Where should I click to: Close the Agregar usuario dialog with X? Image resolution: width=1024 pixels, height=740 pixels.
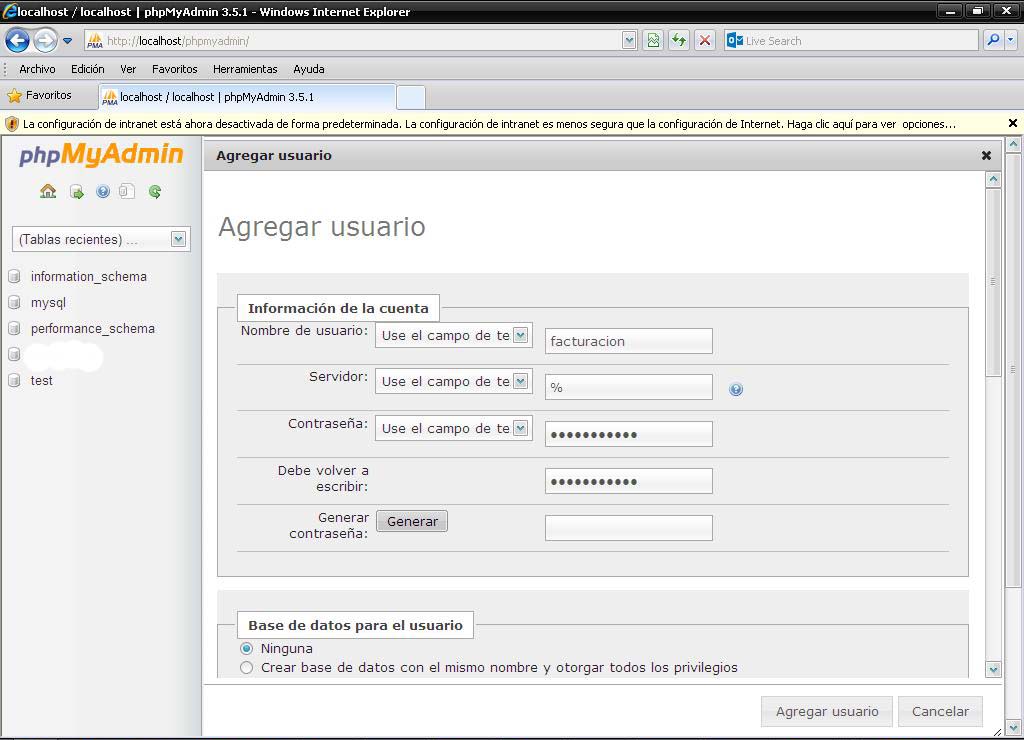tap(986, 155)
